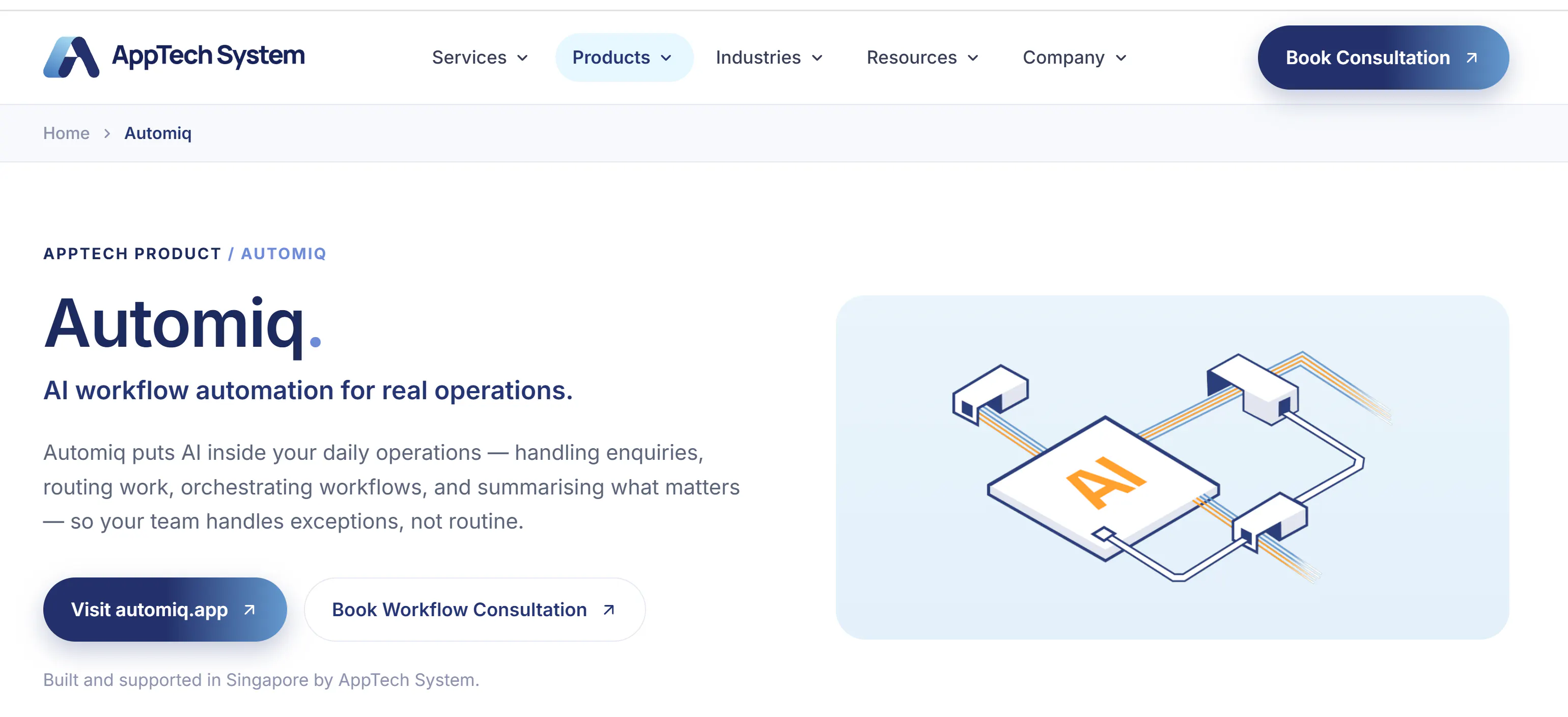Open the Products menu
Viewport: 1568px width, 717px height.
coord(623,57)
